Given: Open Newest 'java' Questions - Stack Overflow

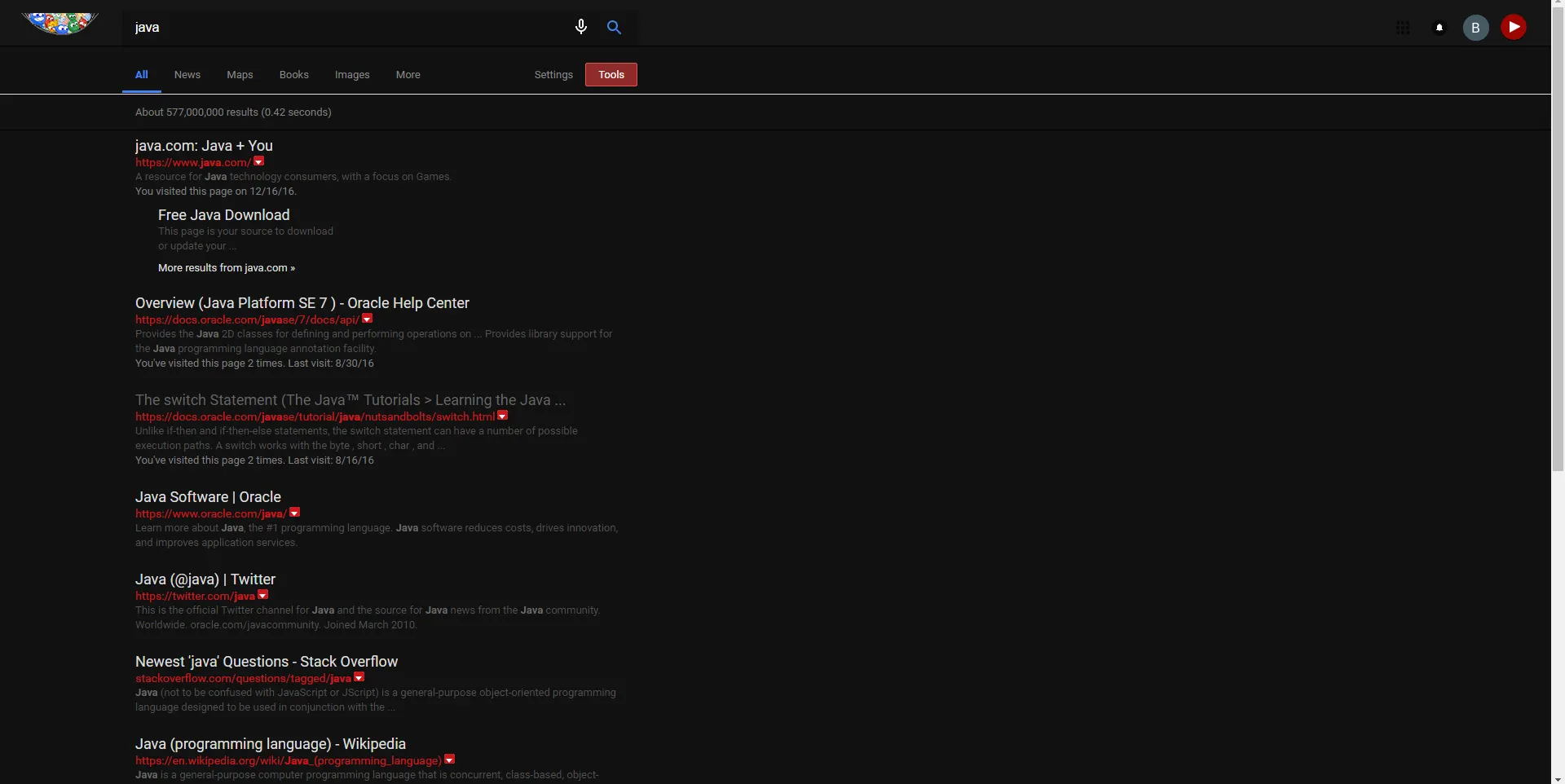Looking at the screenshot, I should [267, 662].
